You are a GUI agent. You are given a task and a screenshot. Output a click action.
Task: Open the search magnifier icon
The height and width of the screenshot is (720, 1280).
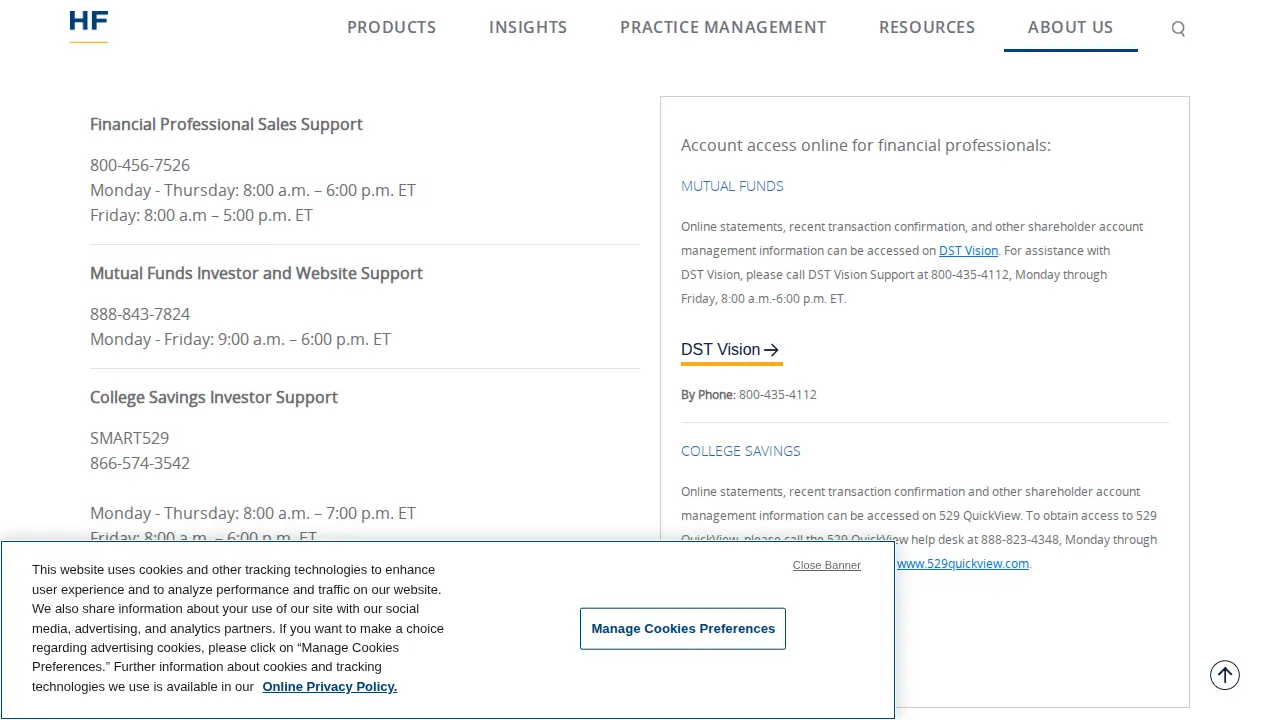[1178, 29]
